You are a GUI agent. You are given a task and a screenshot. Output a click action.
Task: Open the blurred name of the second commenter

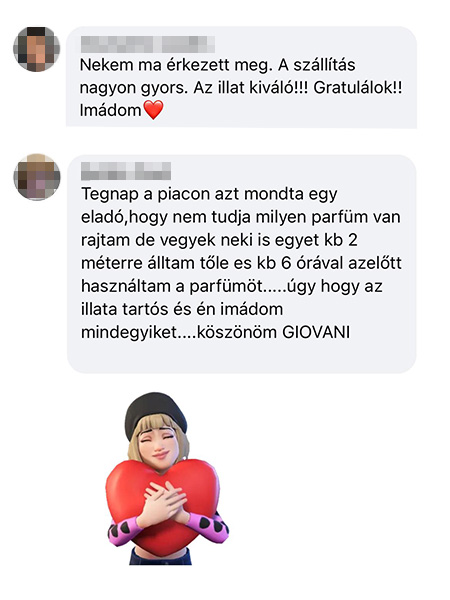(126, 171)
